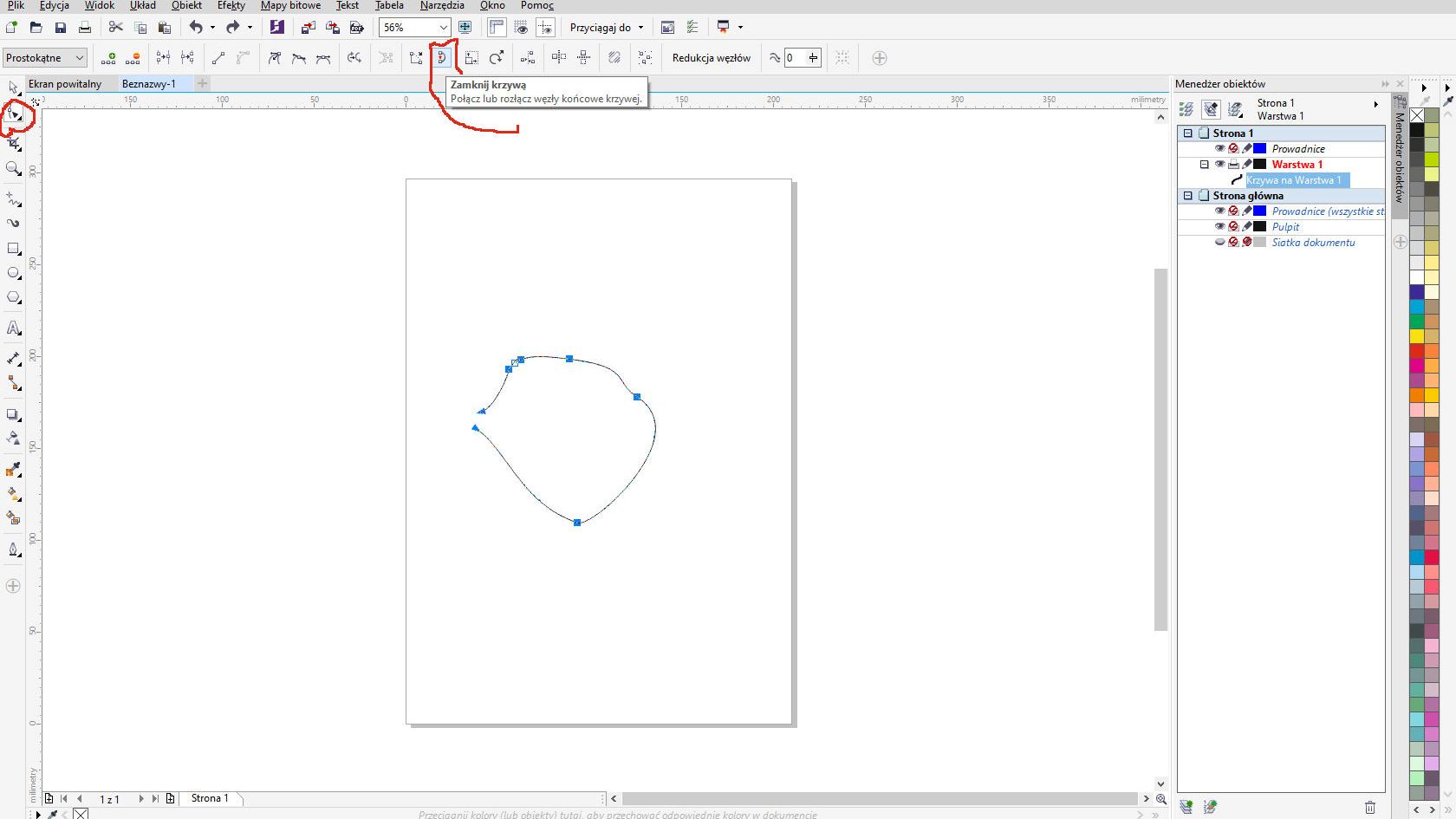Open the zoom level 56% dropdown
1456x819 pixels.
pos(443,28)
